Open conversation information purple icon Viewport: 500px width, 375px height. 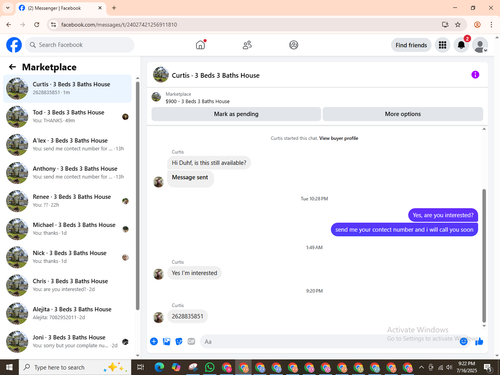coord(475,75)
